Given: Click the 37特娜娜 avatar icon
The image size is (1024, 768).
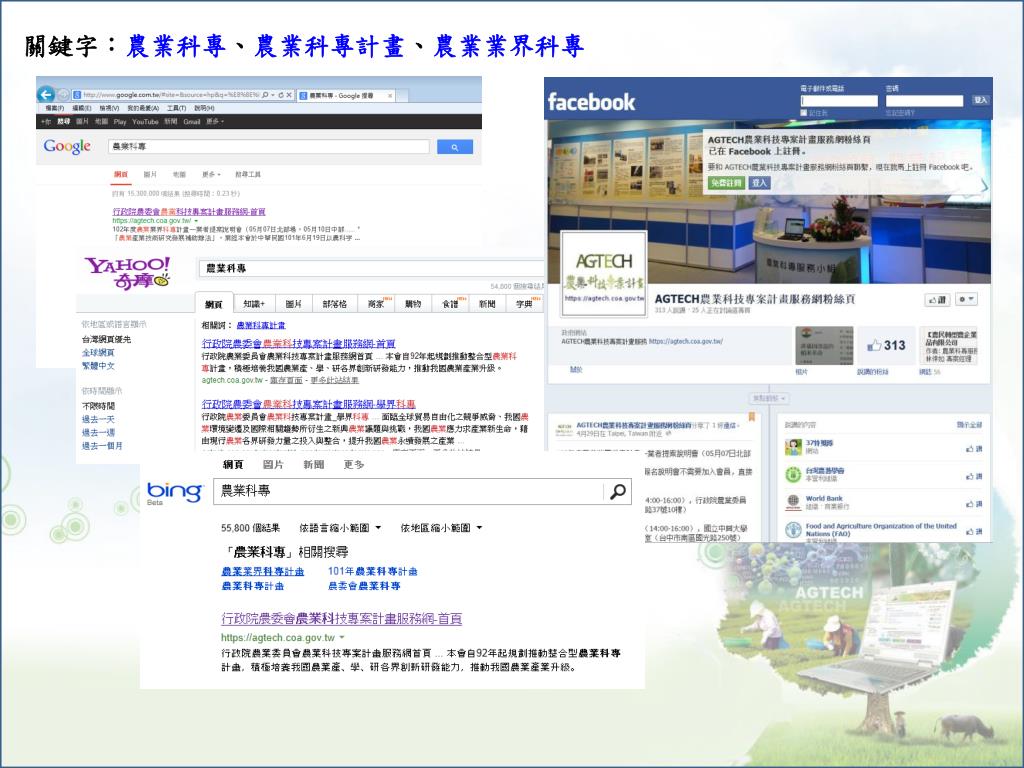Looking at the screenshot, I should 793,447.
